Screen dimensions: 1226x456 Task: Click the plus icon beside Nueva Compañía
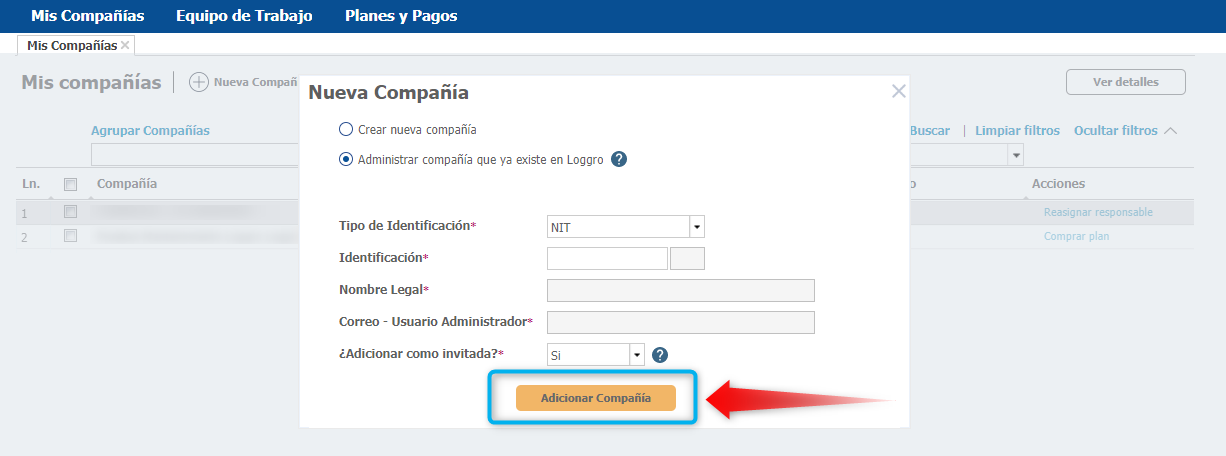pos(199,82)
